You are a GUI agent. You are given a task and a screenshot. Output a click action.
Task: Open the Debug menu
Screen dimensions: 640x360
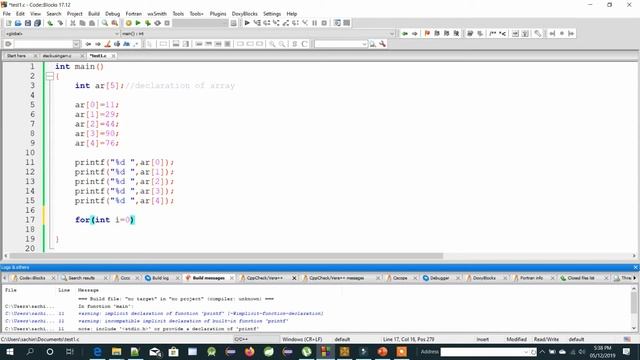(113, 13)
